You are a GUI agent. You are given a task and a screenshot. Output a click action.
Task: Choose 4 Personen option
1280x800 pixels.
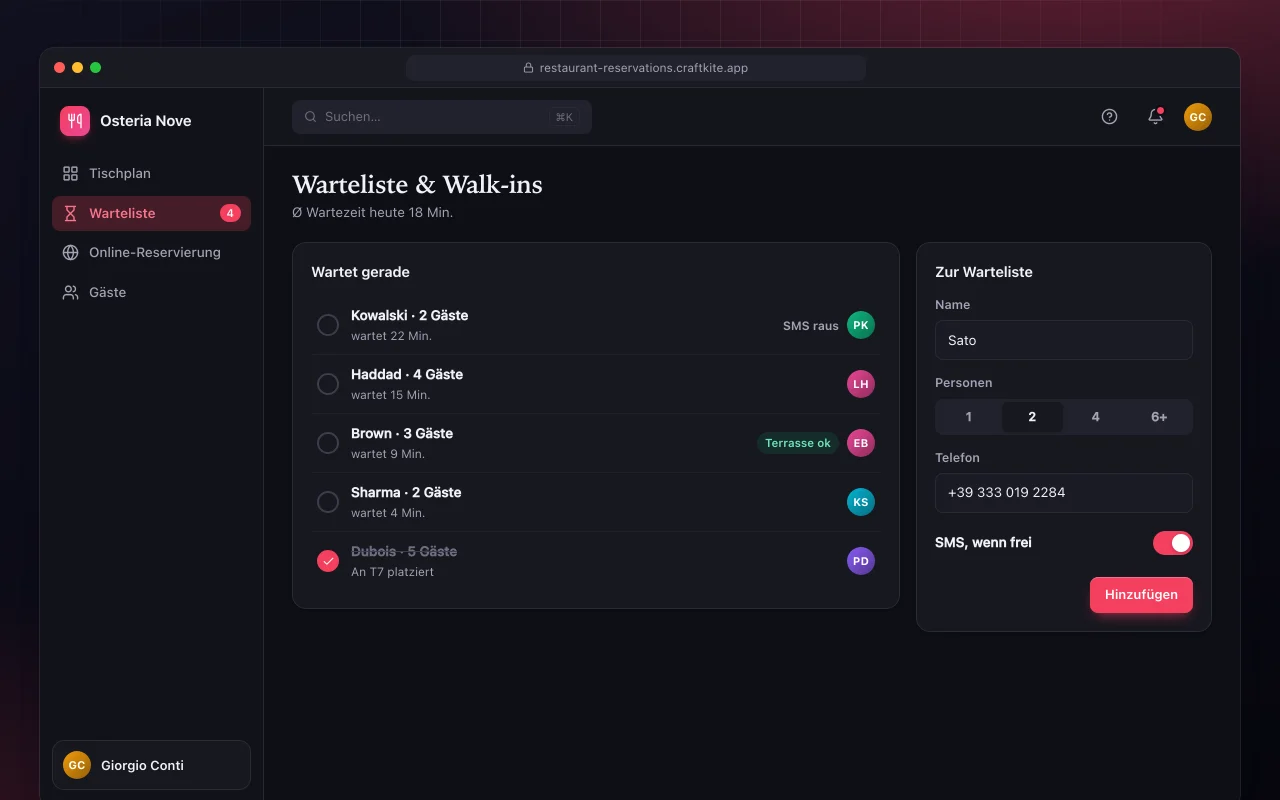[1096, 417]
